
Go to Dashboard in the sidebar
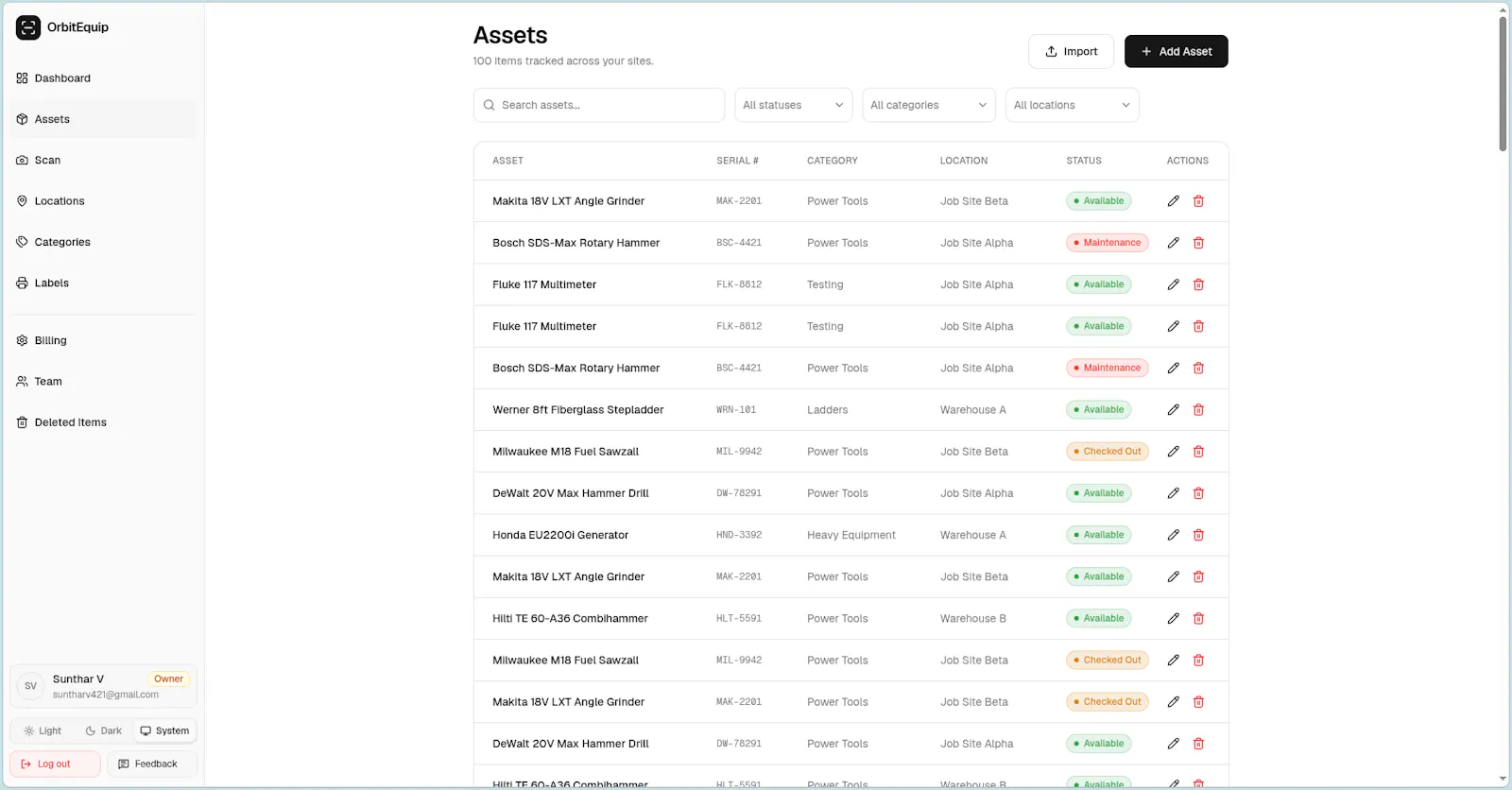104,78
